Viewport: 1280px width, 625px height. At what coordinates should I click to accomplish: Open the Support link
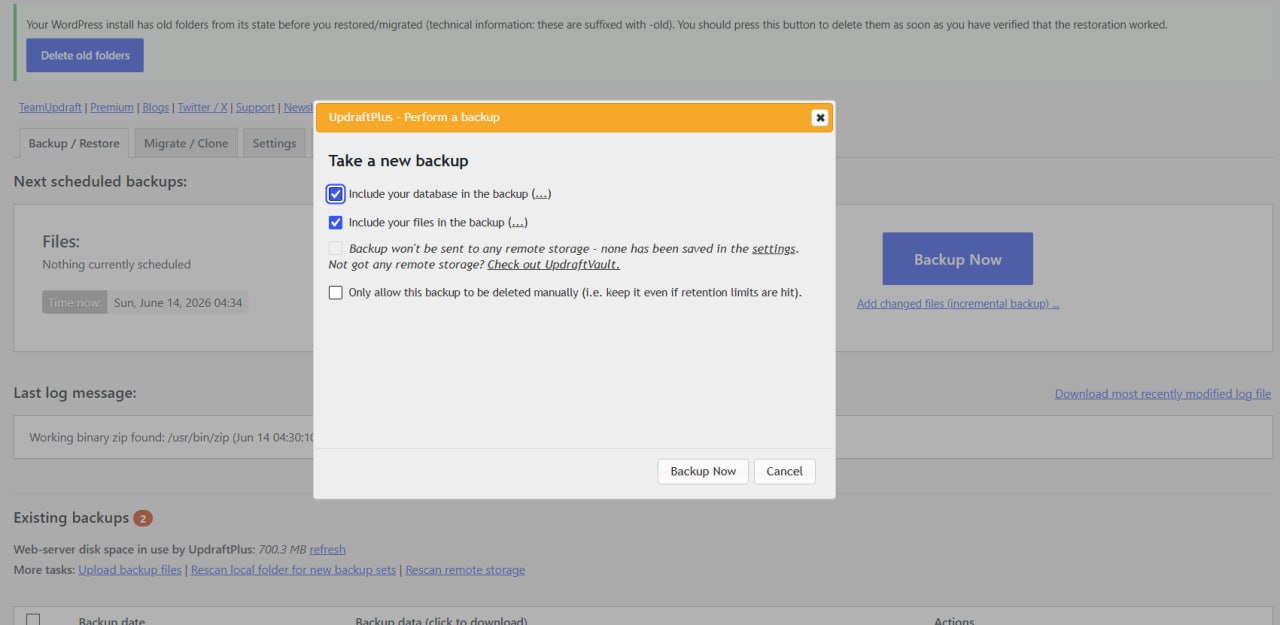(255, 108)
